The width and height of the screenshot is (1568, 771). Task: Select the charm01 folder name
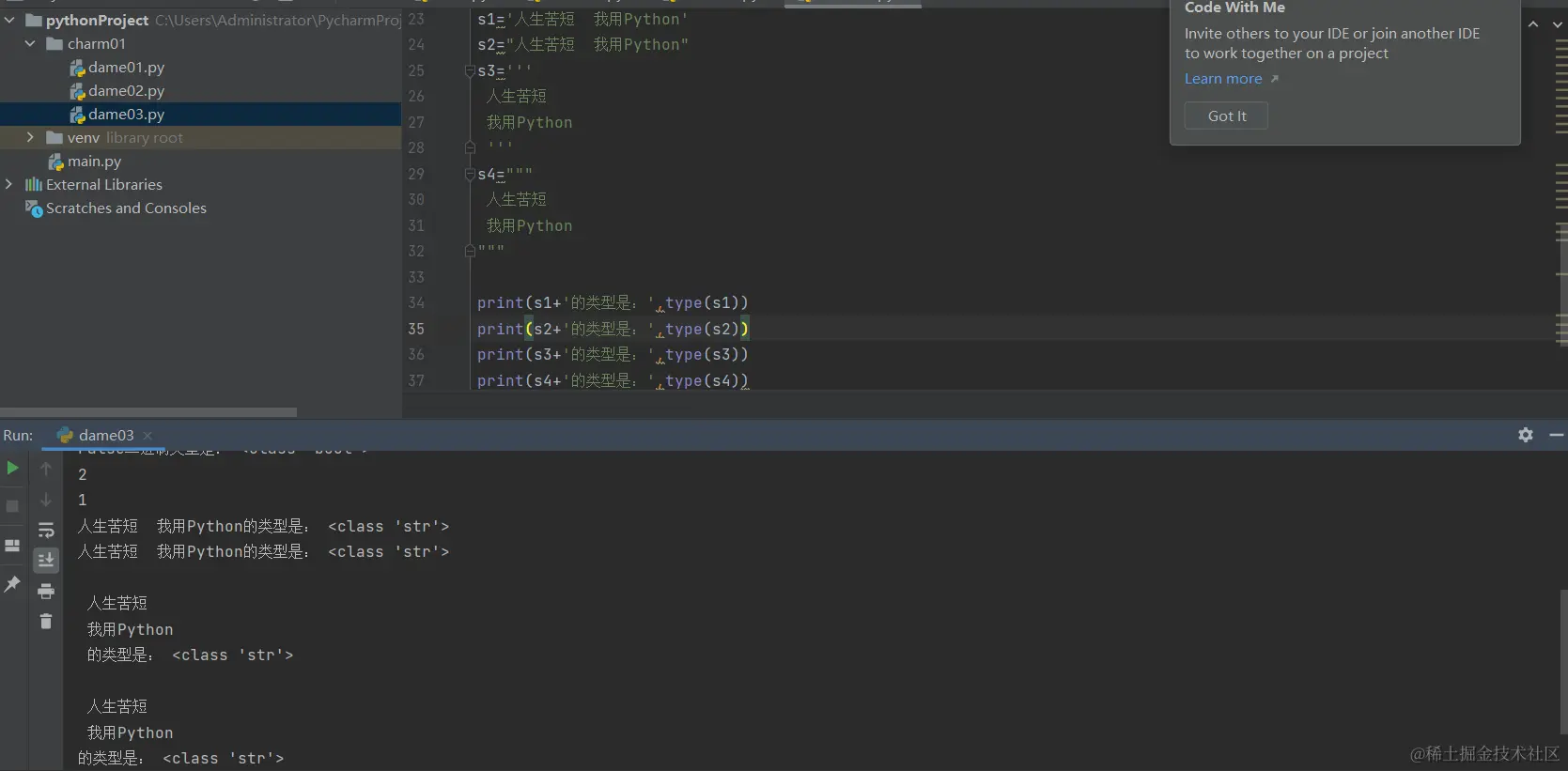tap(96, 44)
